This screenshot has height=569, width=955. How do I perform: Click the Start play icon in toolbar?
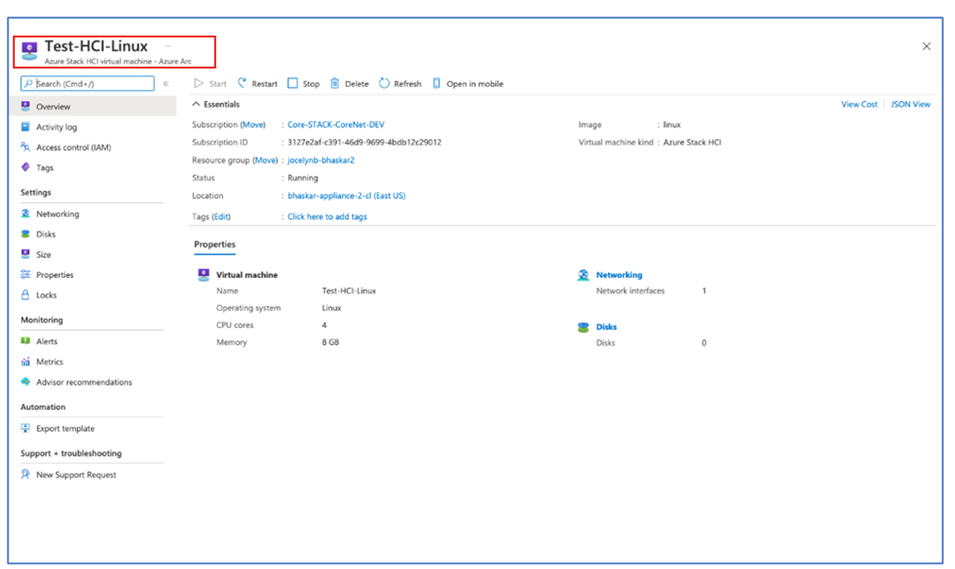click(199, 83)
